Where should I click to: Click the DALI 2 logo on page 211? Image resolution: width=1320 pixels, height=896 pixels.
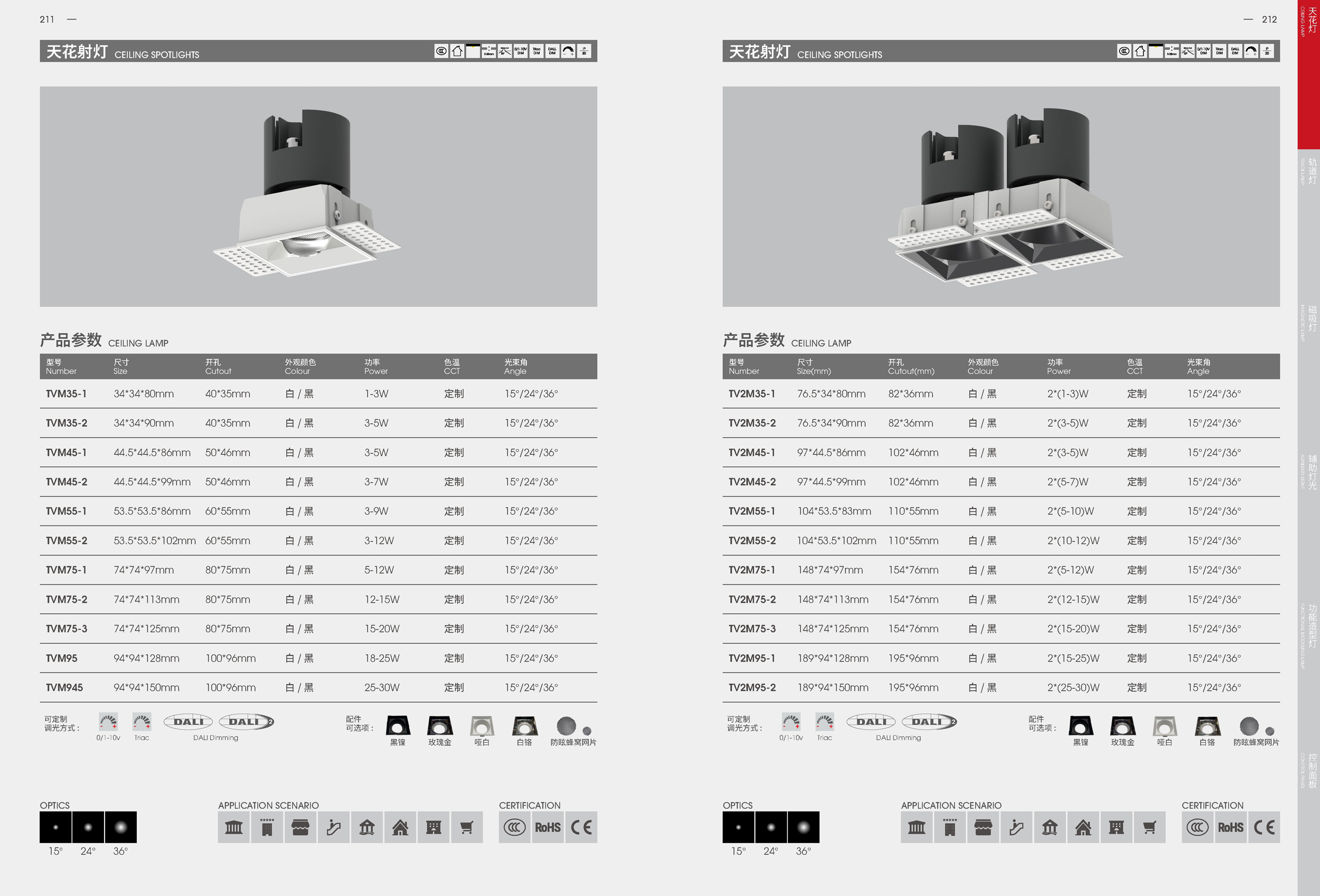(x=246, y=722)
